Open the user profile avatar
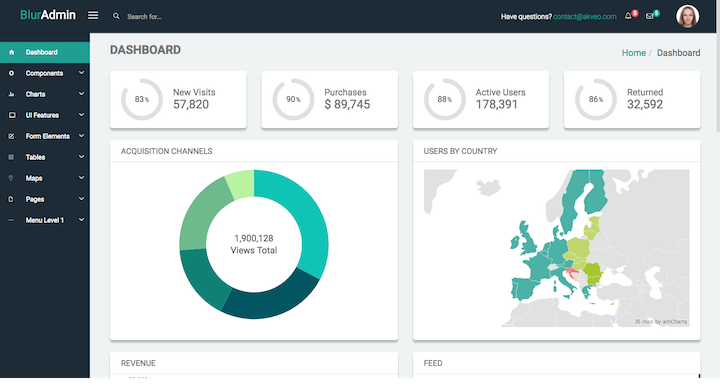The height and width of the screenshot is (389, 720). click(x=687, y=17)
